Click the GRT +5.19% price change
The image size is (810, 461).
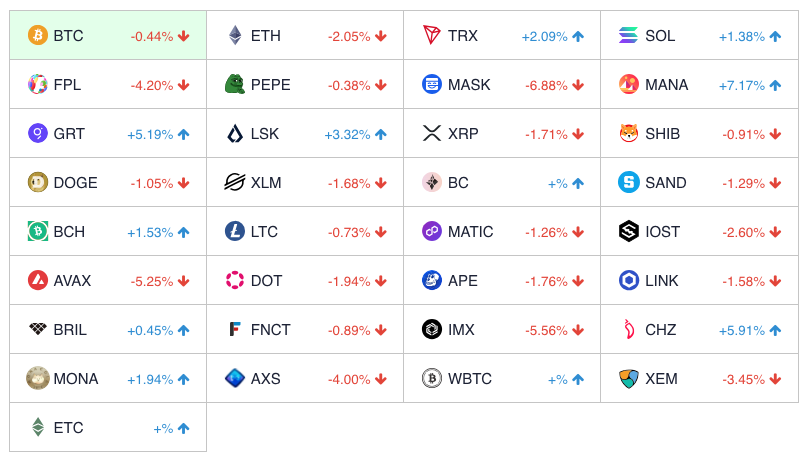coord(150,134)
